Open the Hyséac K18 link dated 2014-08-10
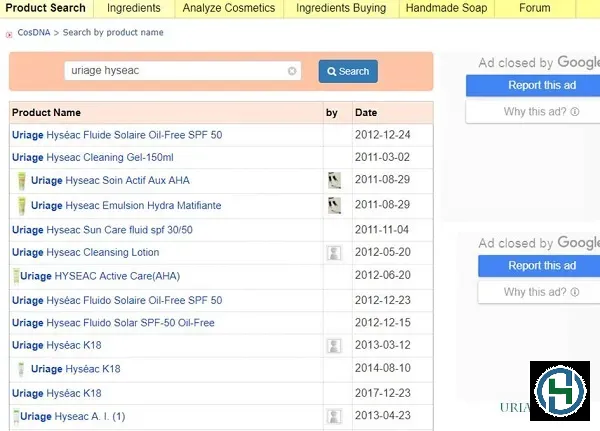The height and width of the screenshot is (431, 600). (76, 369)
